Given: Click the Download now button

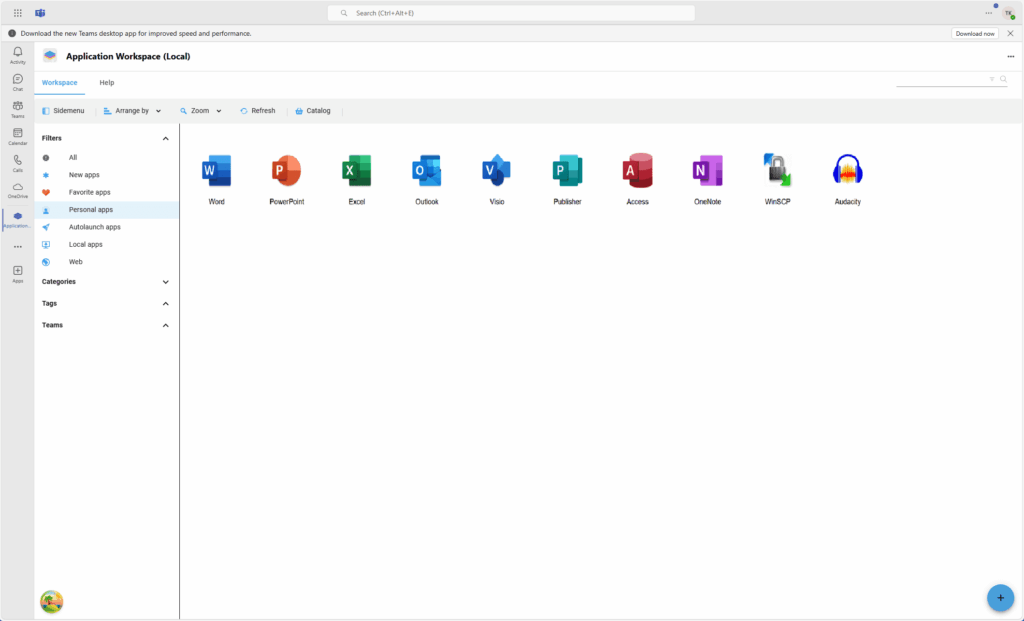Looking at the screenshot, I should (x=974, y=32).
